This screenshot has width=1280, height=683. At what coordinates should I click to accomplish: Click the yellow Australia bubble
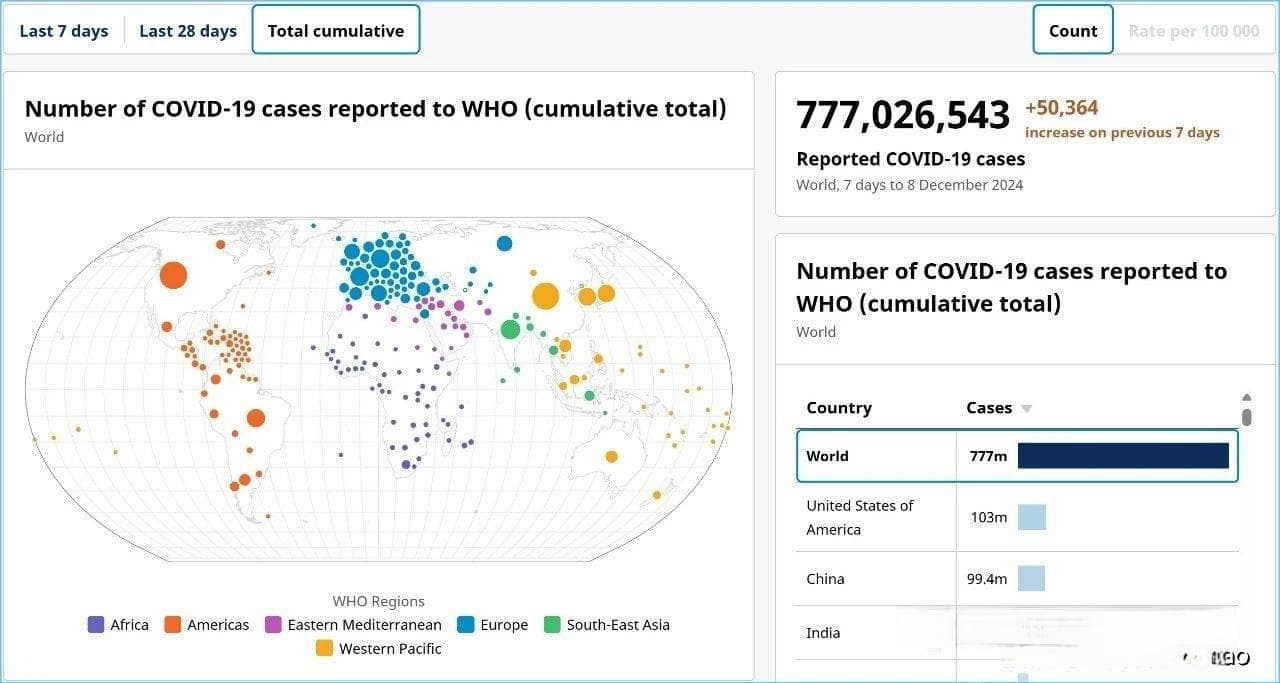[x=611, y=457]
